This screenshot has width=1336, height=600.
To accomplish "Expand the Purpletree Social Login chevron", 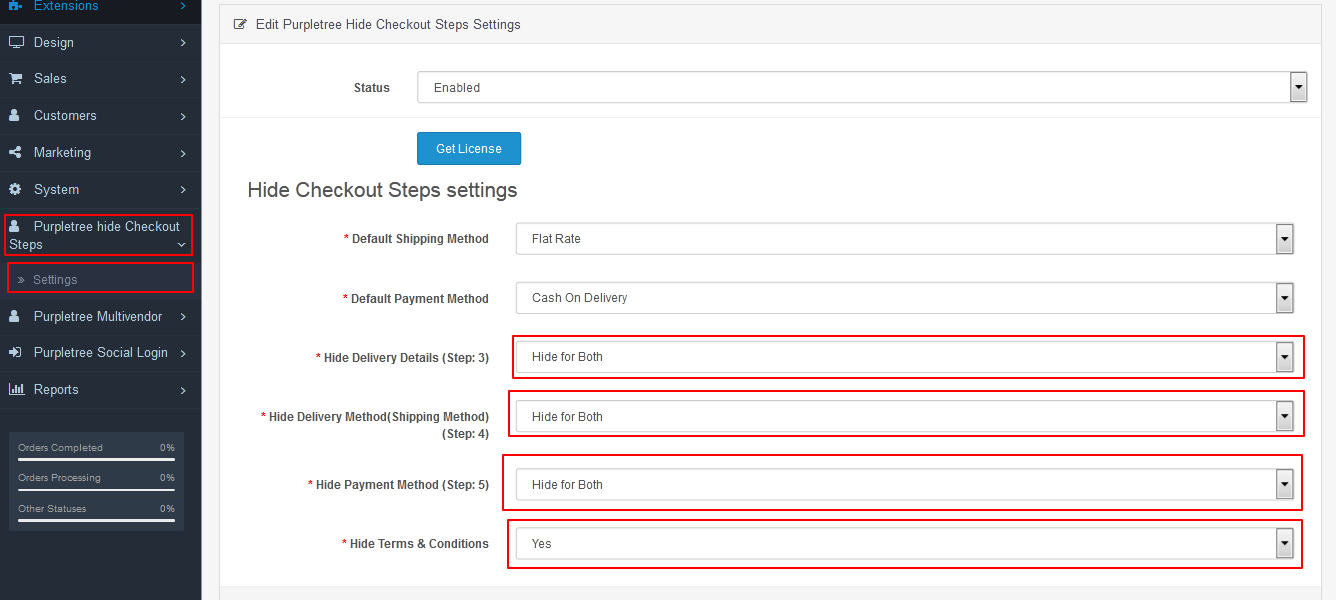I will tap(183, 354).
